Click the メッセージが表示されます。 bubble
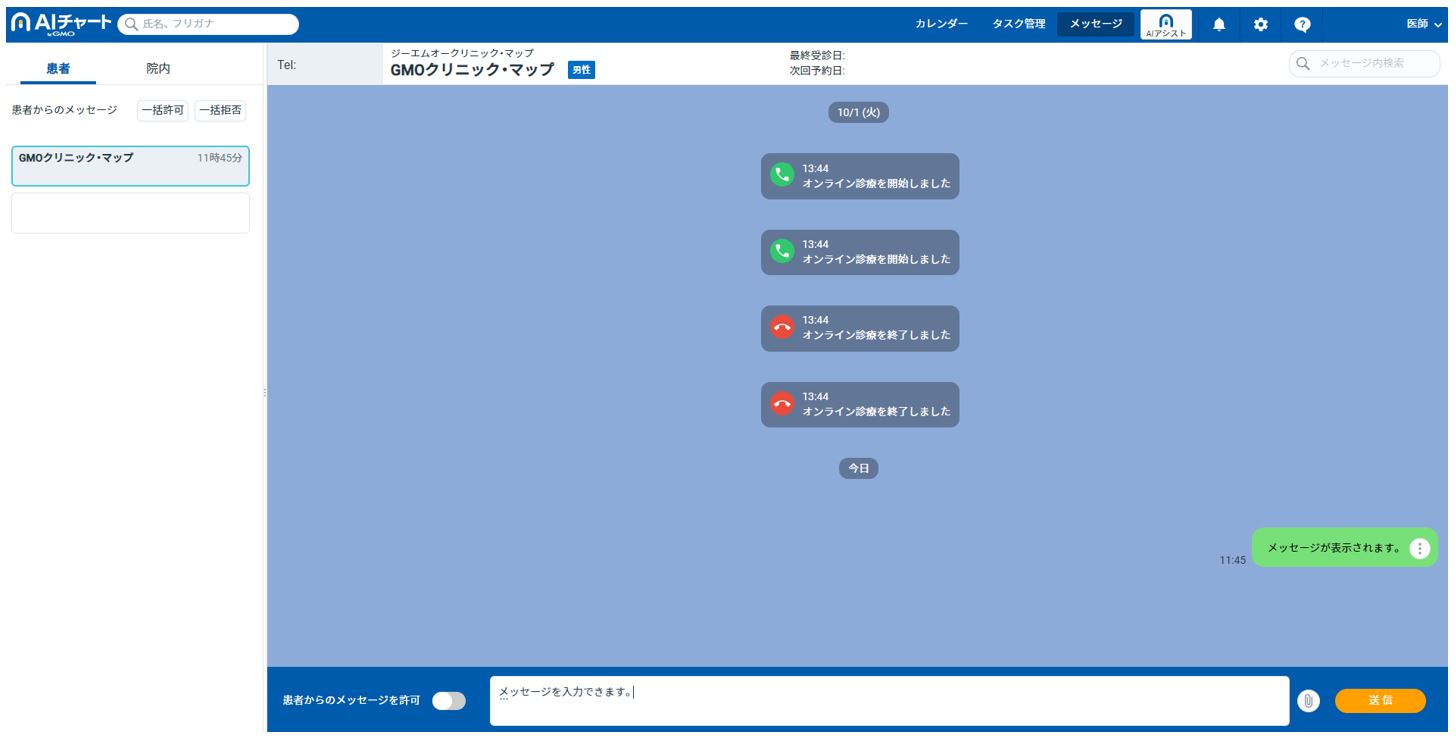 [1344, 547]
